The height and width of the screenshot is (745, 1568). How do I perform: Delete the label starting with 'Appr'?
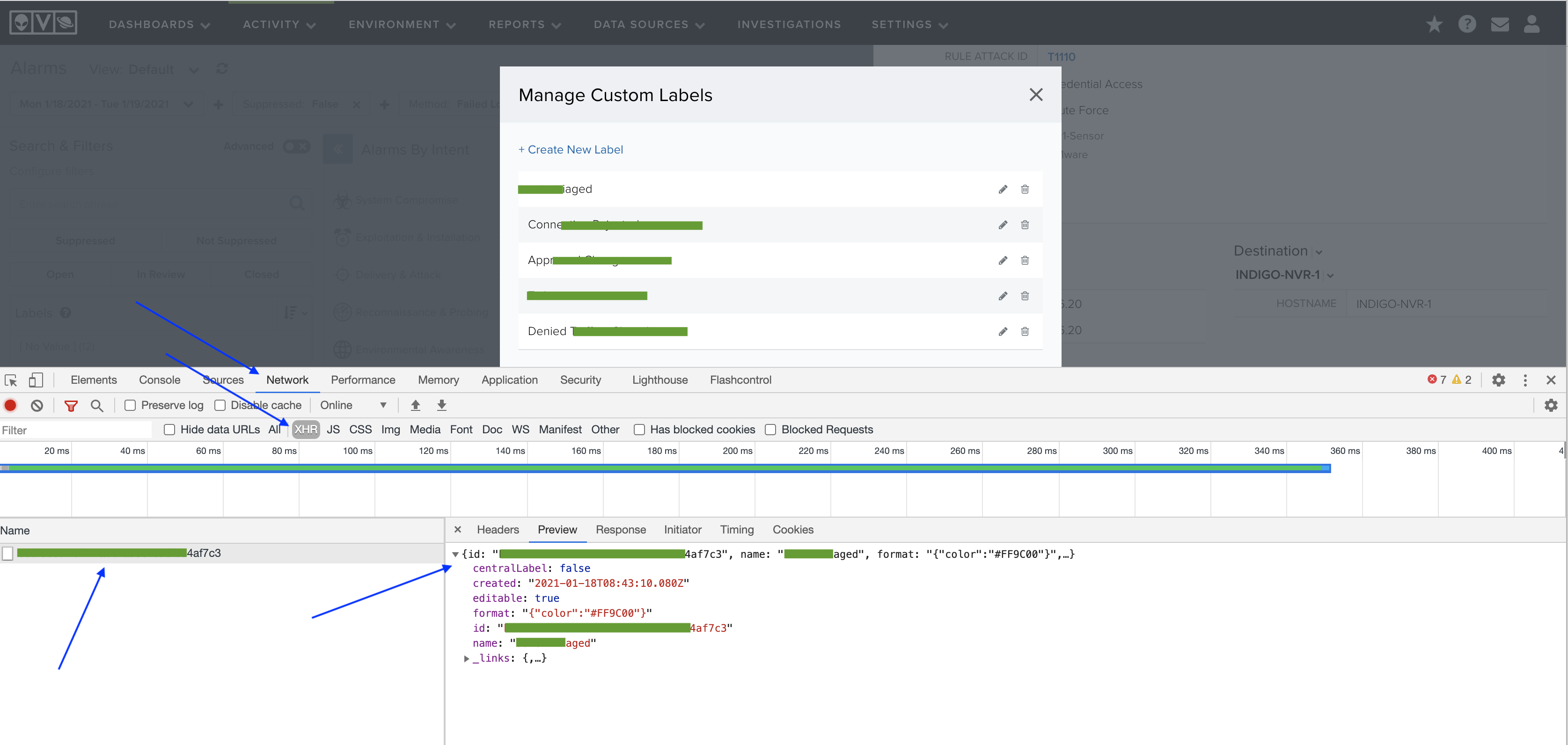(1025, 261)
